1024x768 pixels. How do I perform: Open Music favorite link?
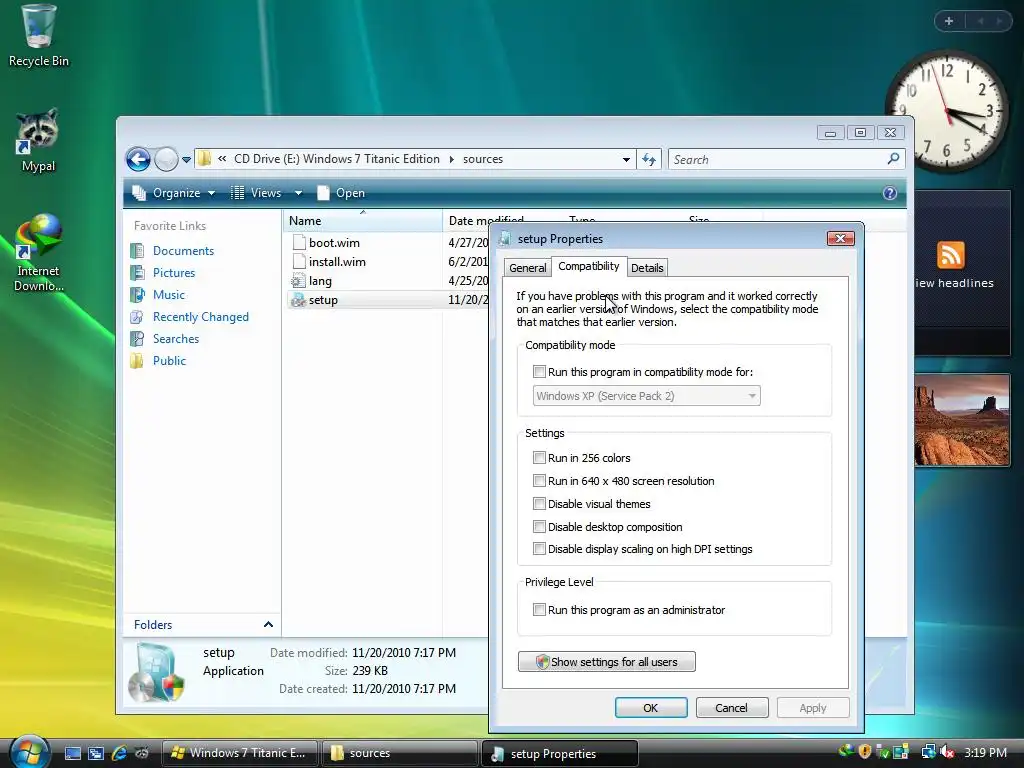click(168, 295)
